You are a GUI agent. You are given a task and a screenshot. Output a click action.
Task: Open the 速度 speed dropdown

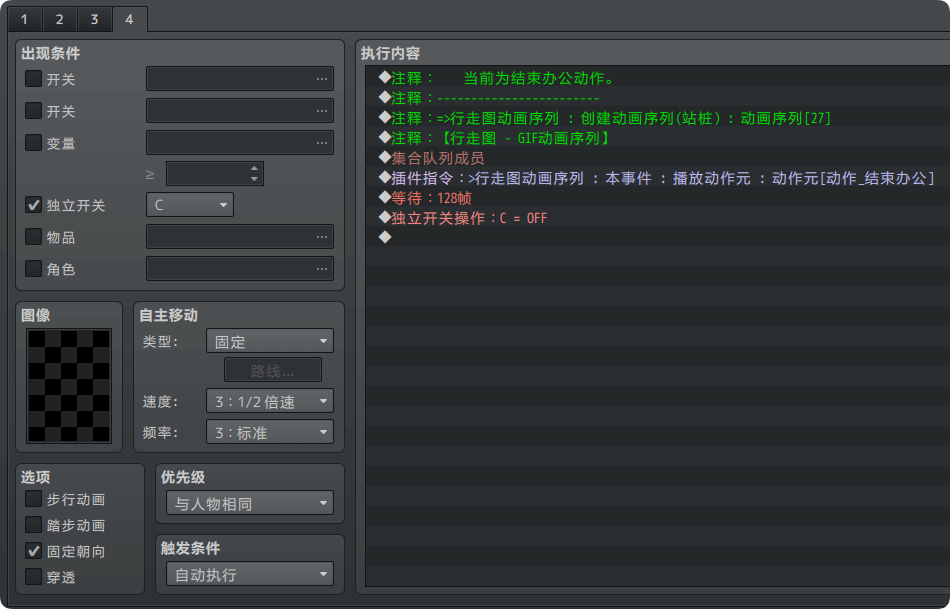point(269,401)
